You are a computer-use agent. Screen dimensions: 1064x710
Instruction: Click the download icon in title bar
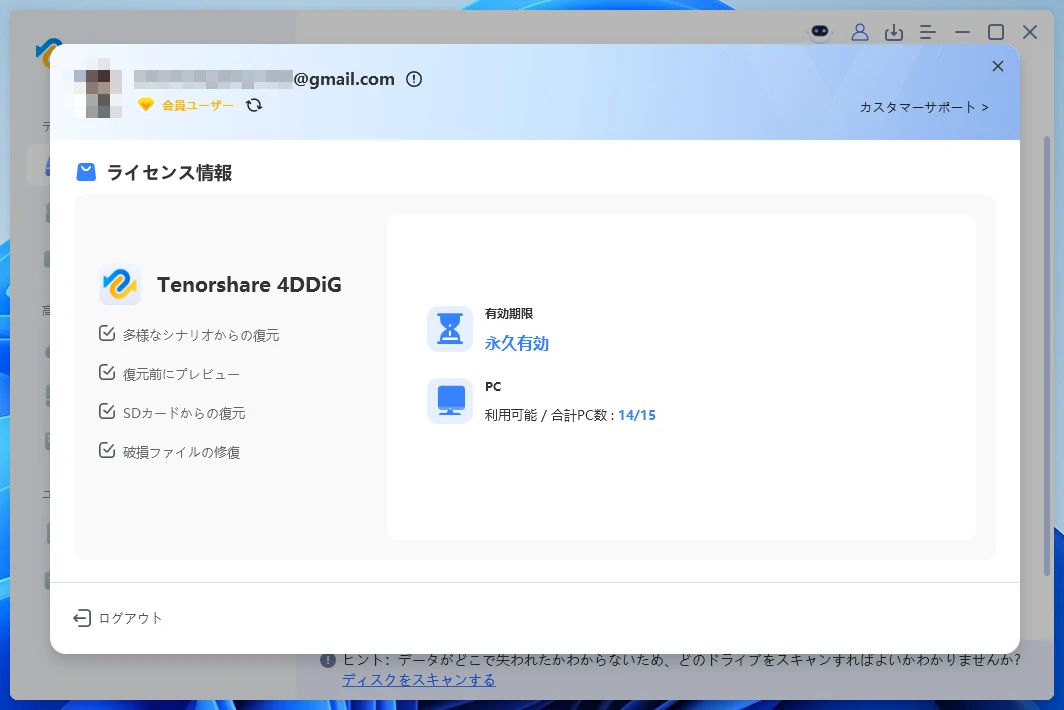(x=894, y=32)
